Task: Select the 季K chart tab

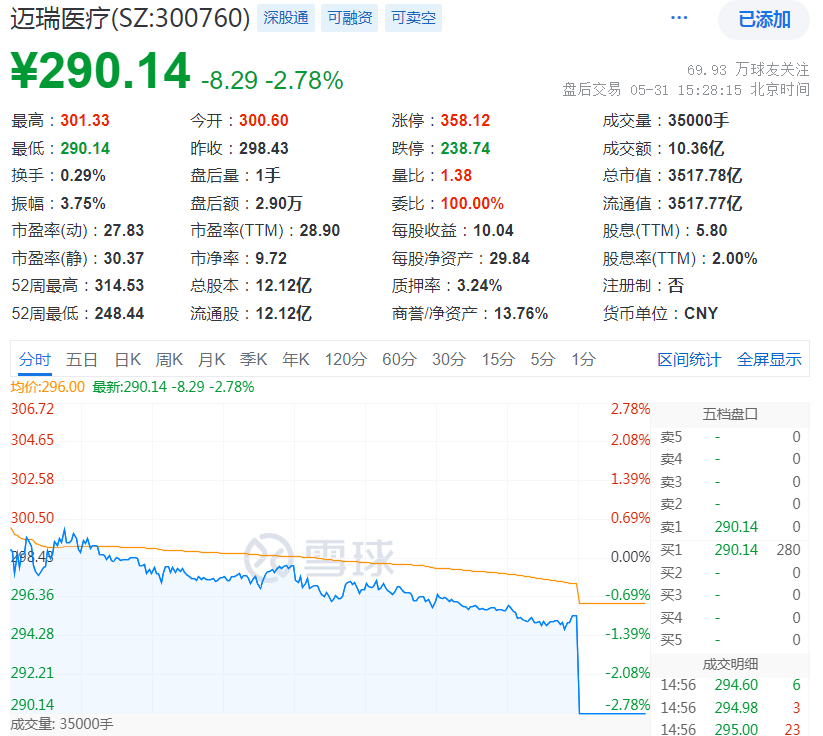Action: coord(254,360)
